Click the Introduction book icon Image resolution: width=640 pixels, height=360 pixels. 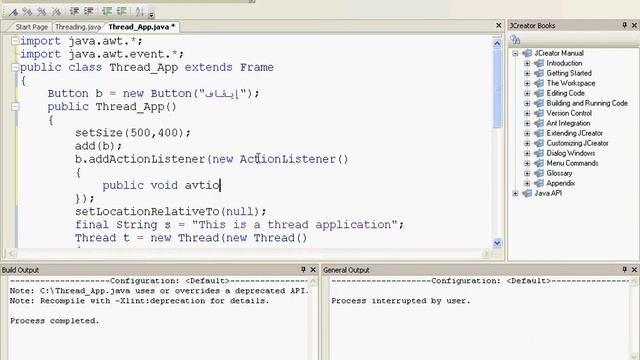click(539, 63)
